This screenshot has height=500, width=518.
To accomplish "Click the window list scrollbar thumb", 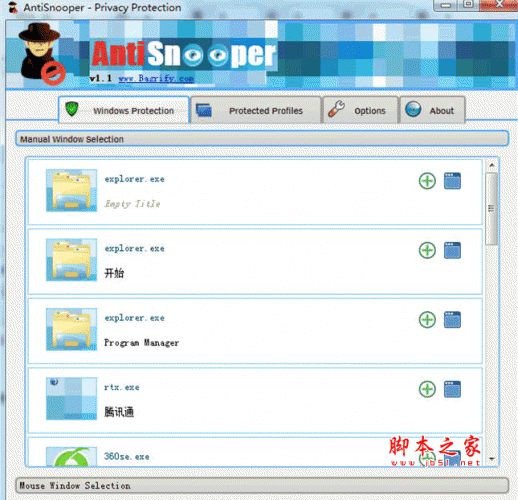I will click(x=491, y=209).
